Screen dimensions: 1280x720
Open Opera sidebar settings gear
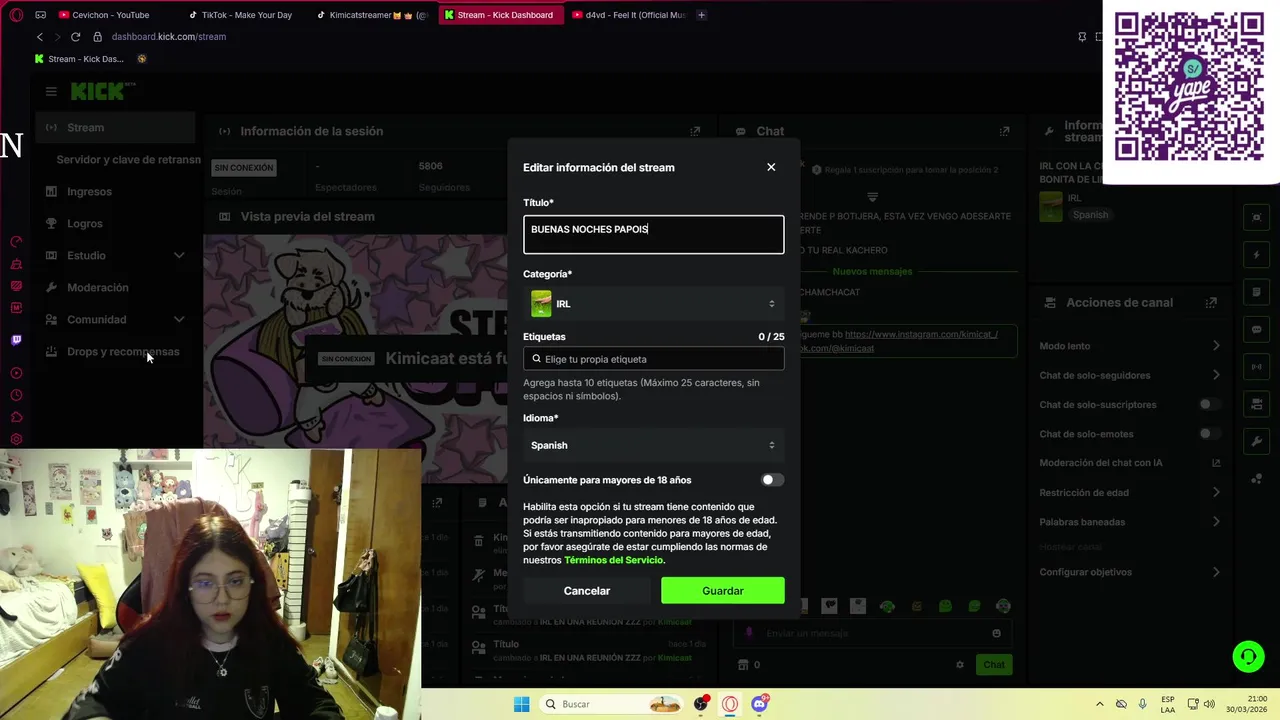click(x=16, y=439)
